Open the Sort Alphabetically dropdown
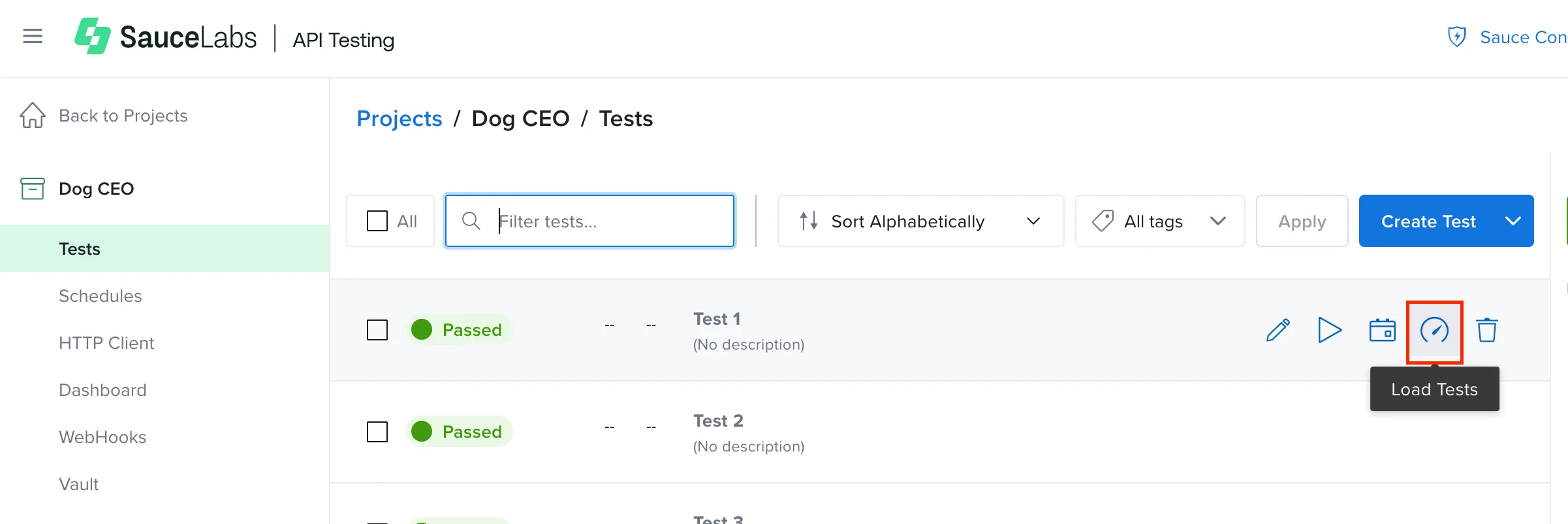 point(920,221)
